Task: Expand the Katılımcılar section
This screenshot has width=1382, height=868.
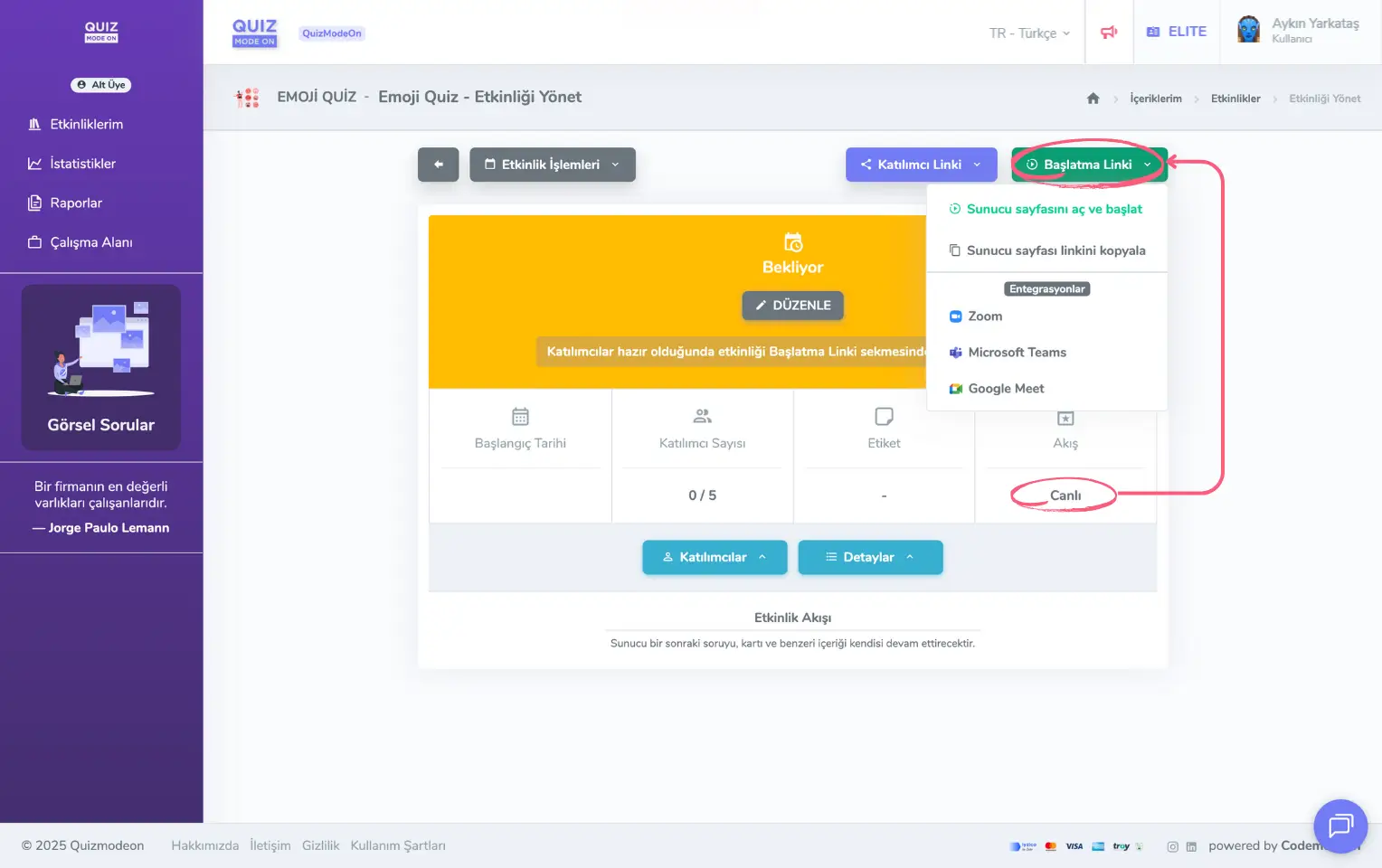Action: pos(714,557)
